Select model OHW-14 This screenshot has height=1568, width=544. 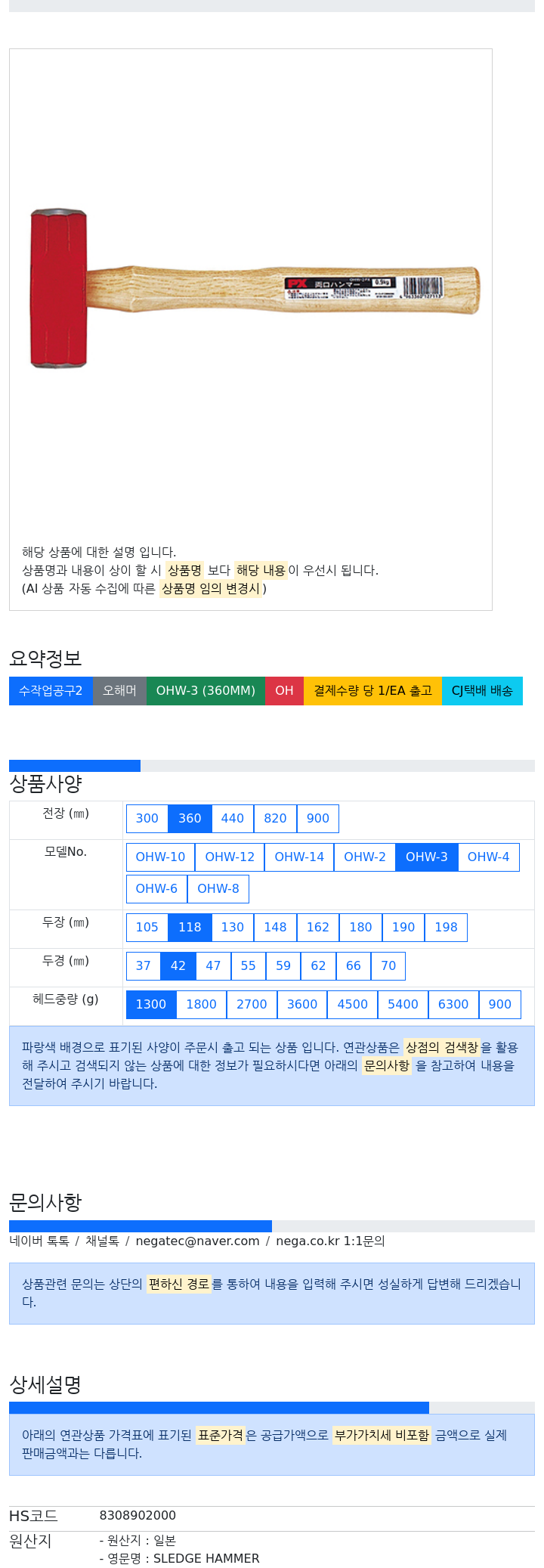299,857
